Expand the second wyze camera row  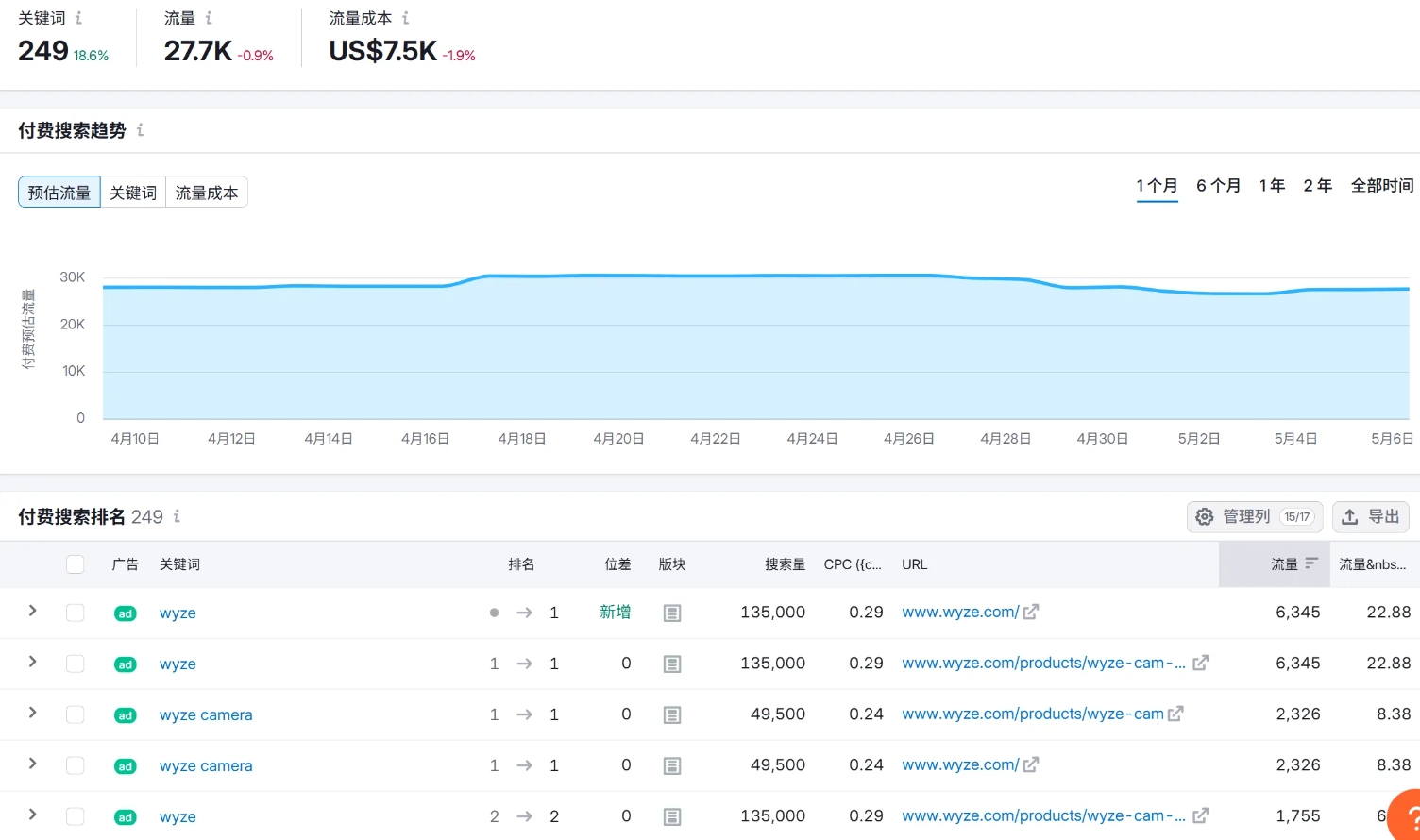[32, 764]
